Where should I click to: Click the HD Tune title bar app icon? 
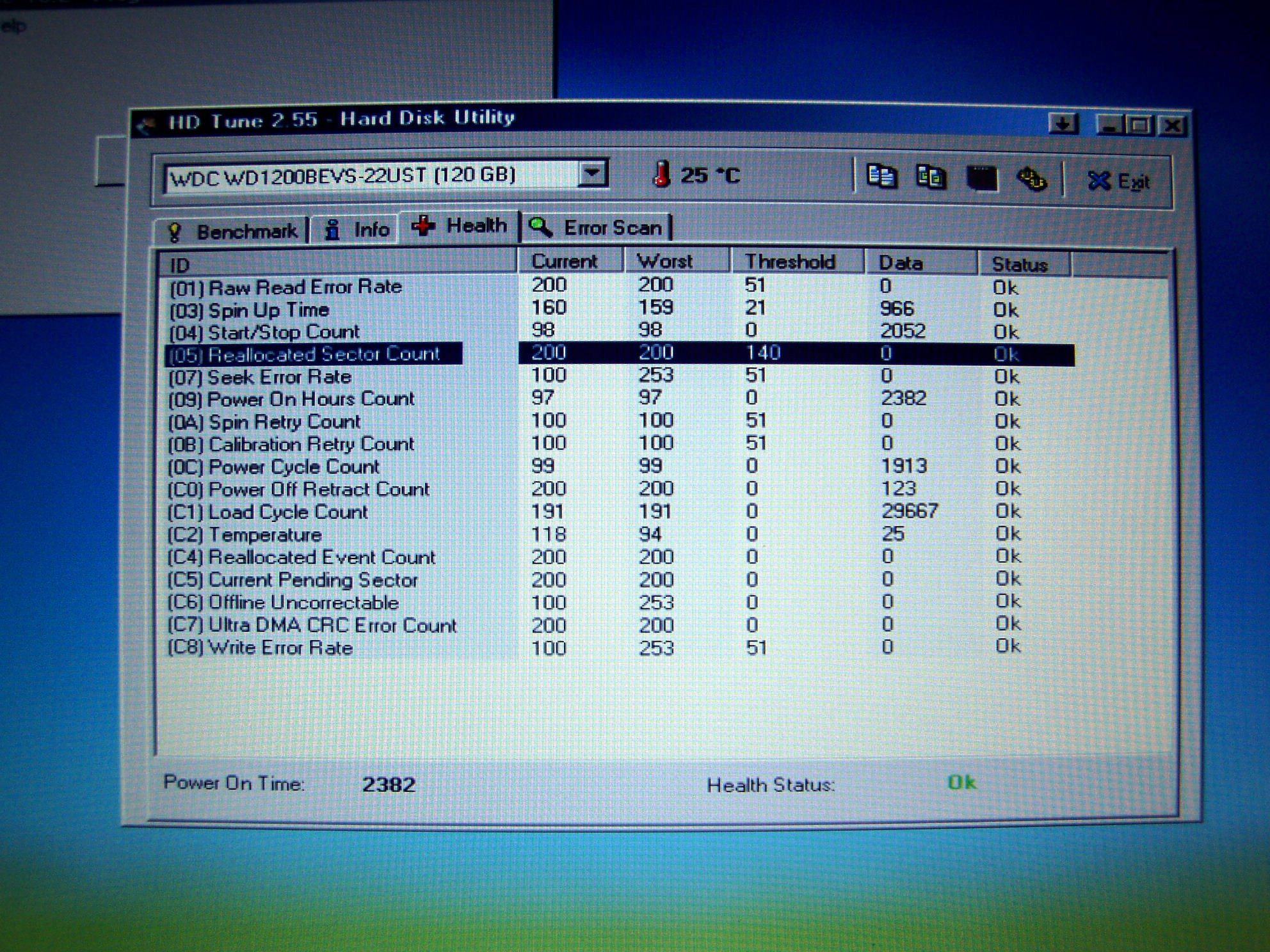[x=147, y=124]
